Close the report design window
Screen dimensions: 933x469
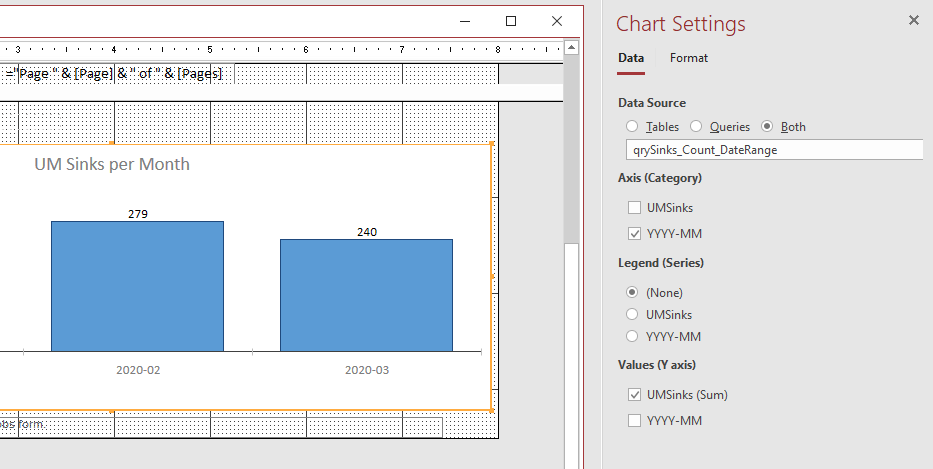click(x=556, y=21)
